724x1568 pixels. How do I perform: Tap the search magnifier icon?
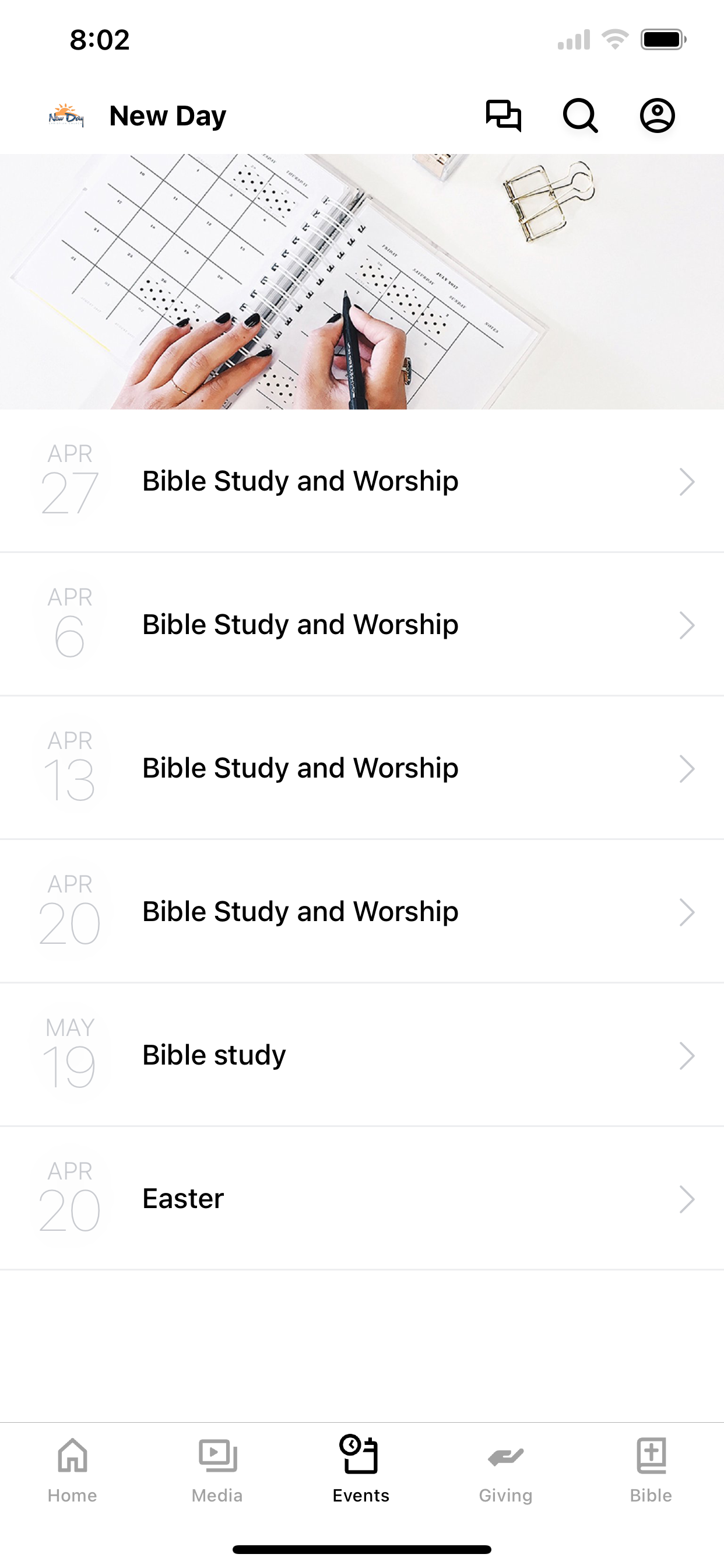580,116
